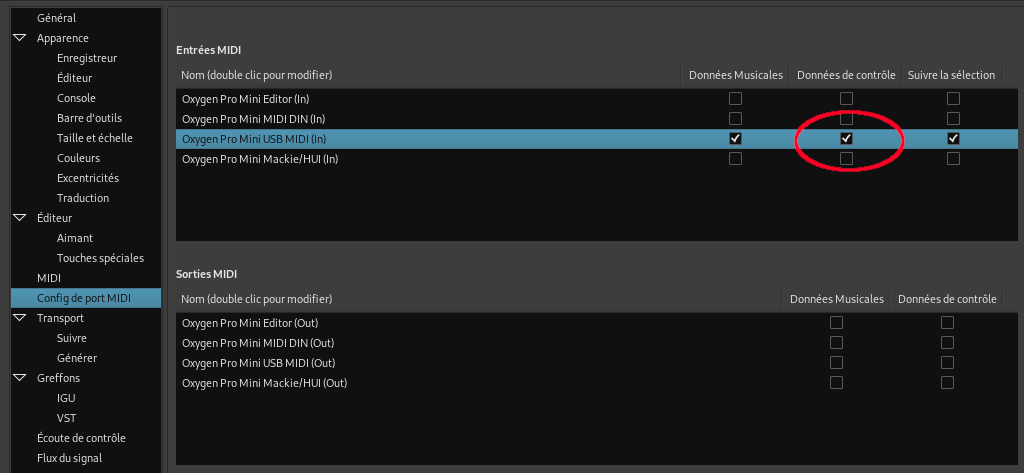Check Données de contrôle for Mackie/HUI (Out)

point(947,383)
